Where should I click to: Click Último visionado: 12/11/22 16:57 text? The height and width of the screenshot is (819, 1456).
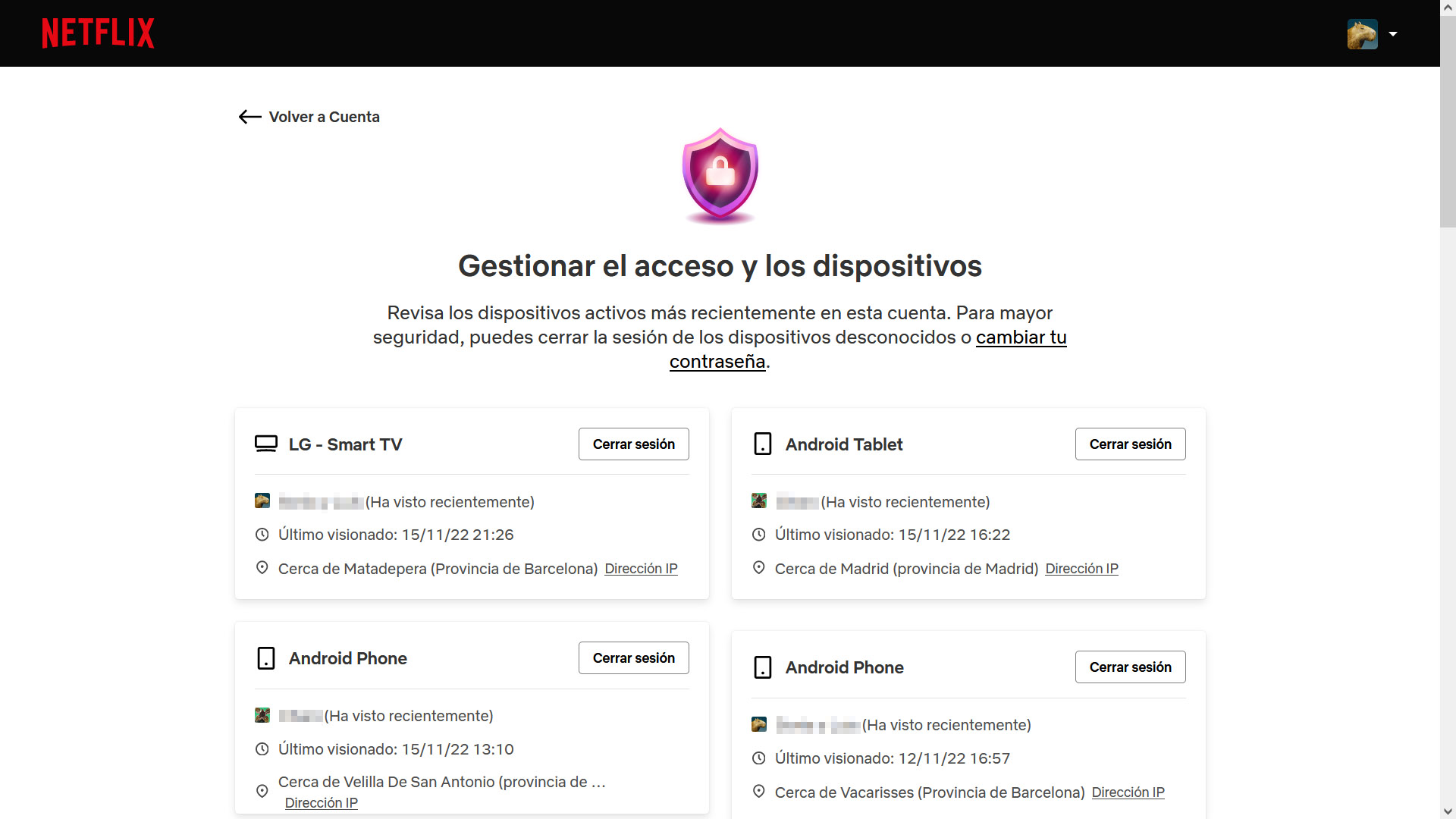click(893, 758)
